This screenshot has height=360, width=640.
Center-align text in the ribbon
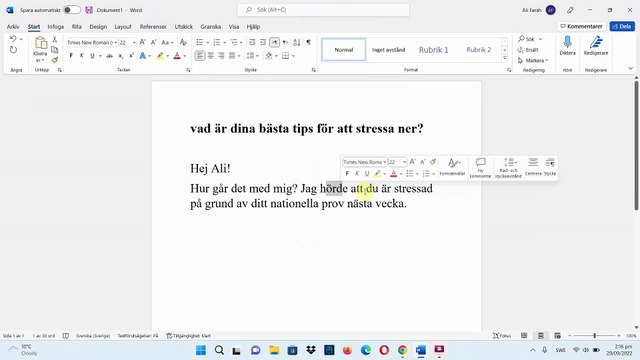click(211, 56)
